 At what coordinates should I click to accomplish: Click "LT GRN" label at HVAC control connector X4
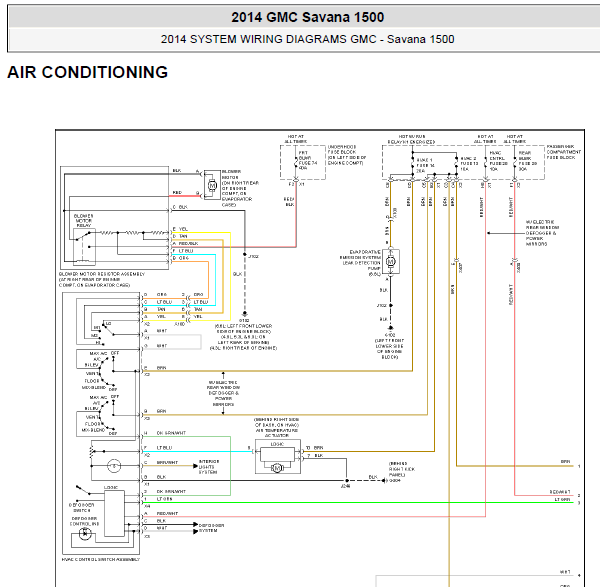[165, 499]
